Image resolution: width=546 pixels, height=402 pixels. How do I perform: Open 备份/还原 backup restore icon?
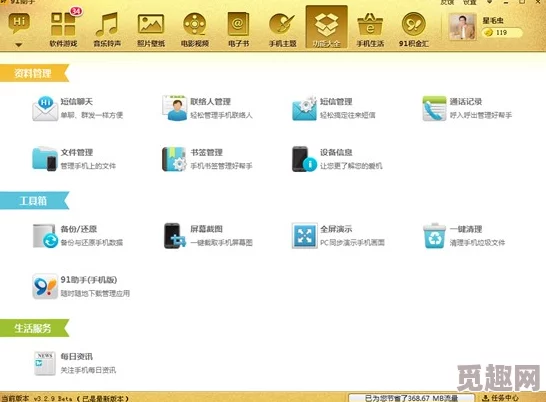point(45,236)
